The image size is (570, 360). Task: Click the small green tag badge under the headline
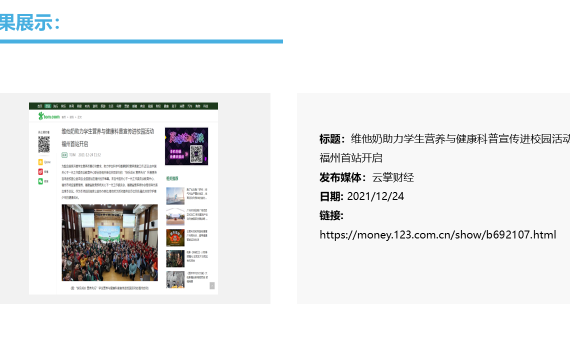64,155
